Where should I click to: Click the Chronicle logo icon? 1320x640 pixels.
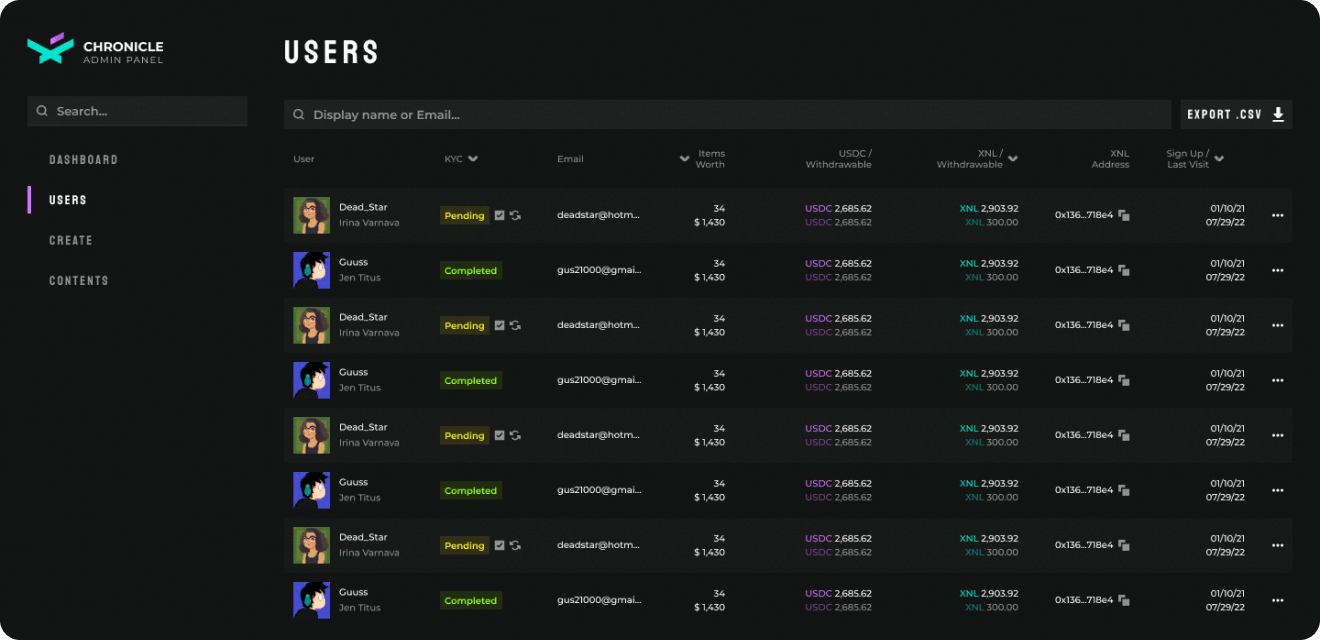51,48
